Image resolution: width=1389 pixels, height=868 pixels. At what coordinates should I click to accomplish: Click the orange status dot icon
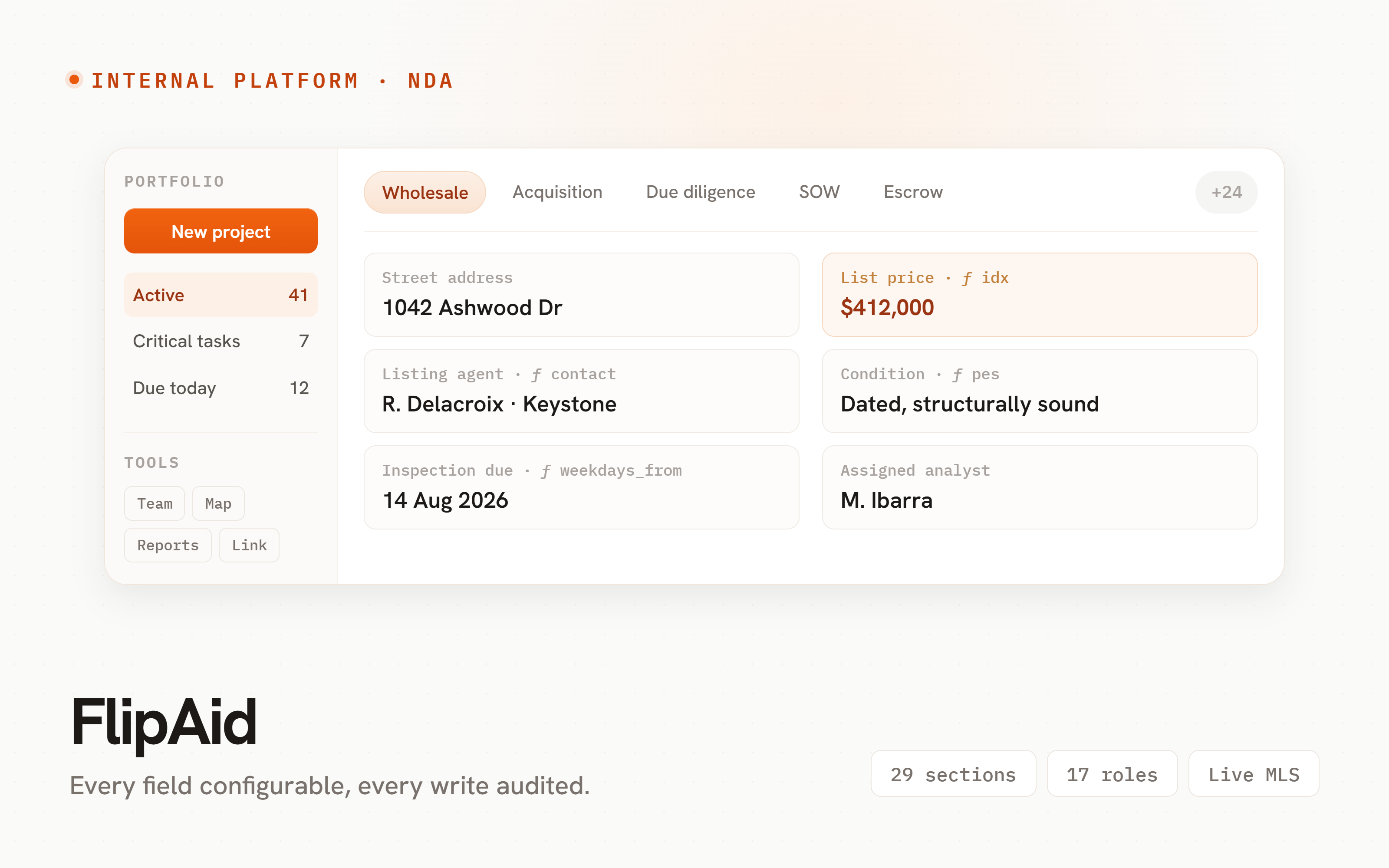pyautogui.click(x=74, y=79)
